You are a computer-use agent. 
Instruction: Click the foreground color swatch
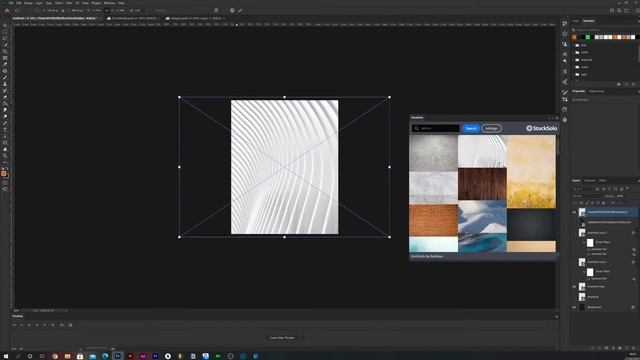point(4,173)
